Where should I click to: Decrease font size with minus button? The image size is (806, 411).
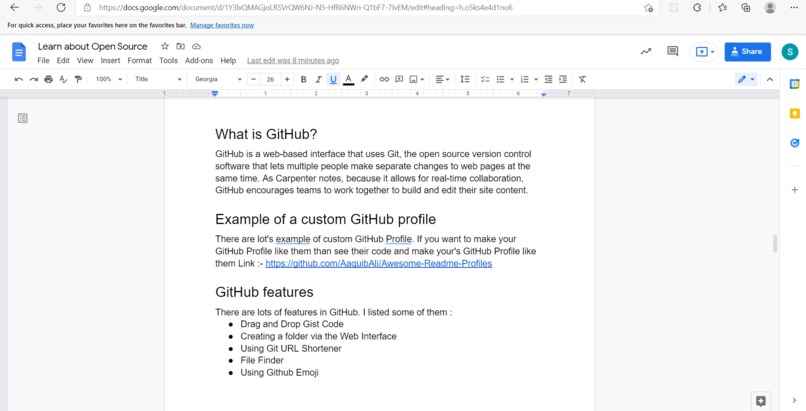coord(253,79)
